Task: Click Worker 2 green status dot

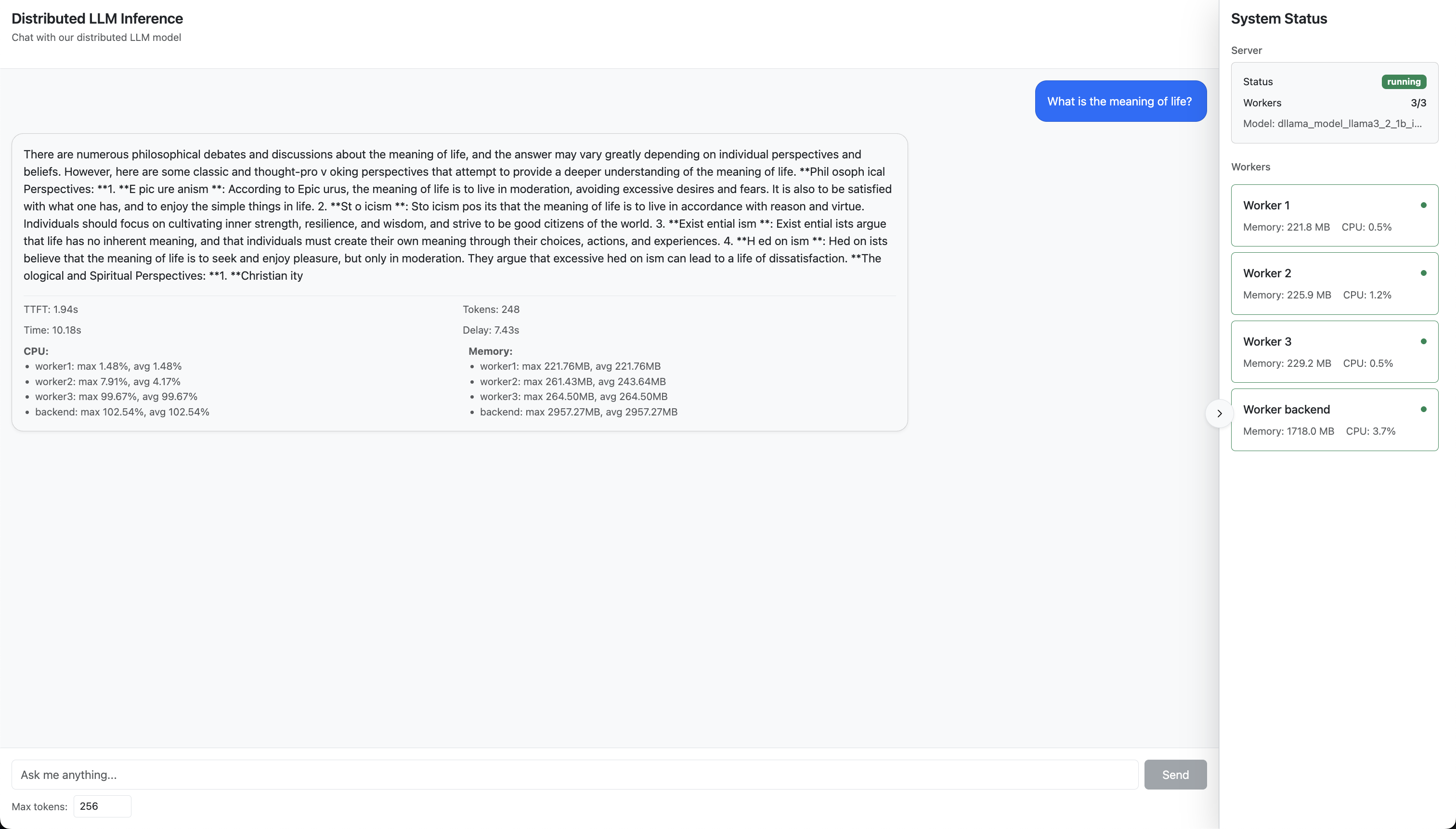Action: point(1424,273)
